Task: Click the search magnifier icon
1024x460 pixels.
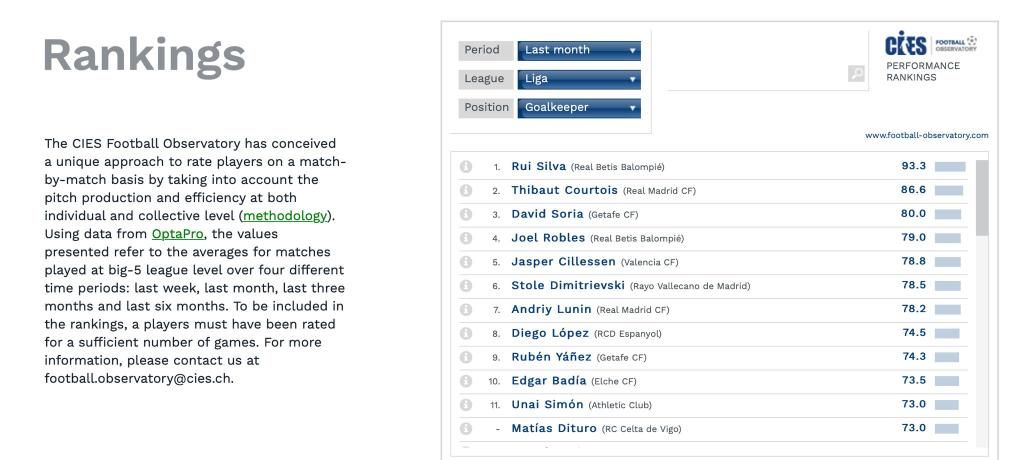Action: click(855, 73)
